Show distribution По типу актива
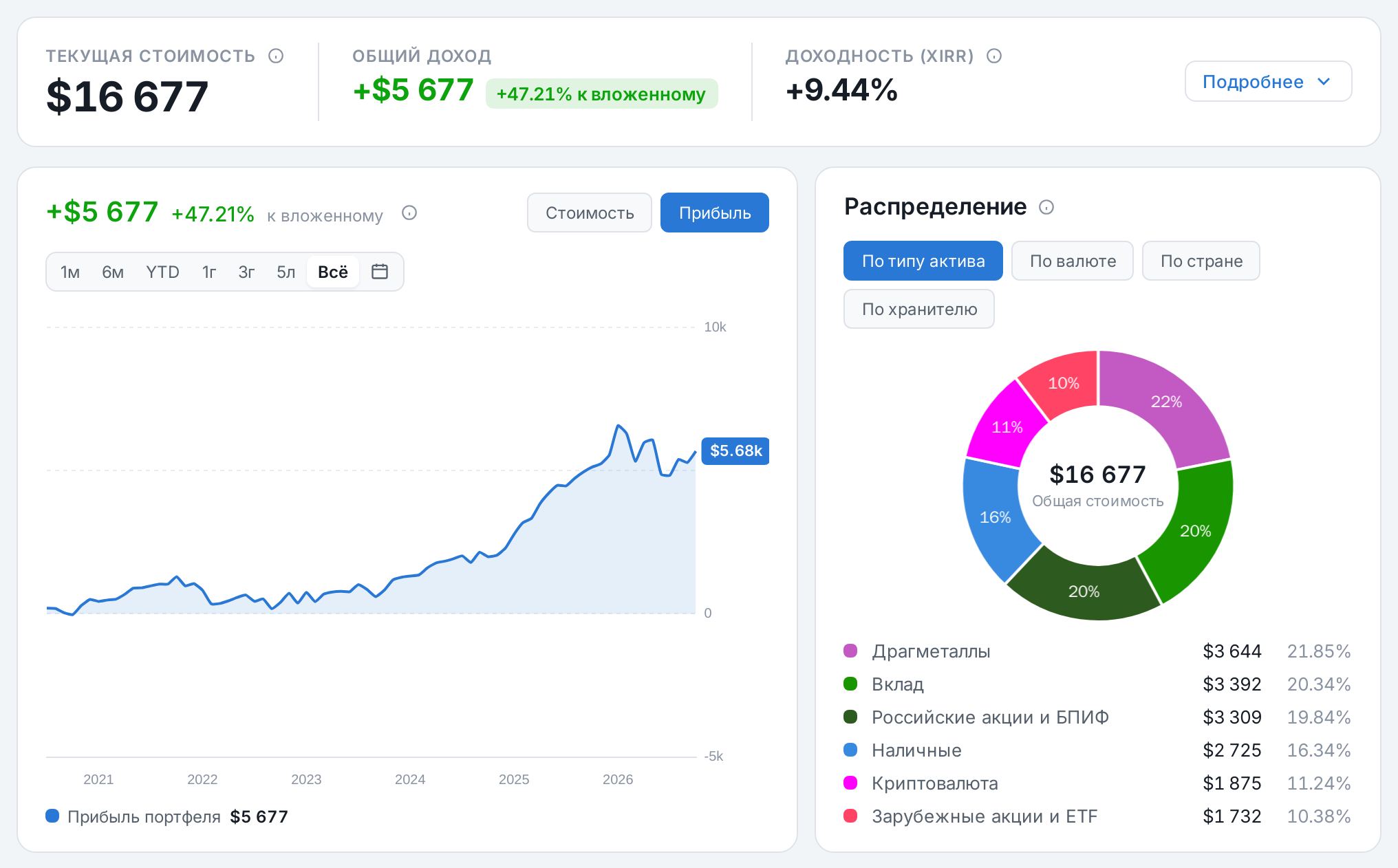This screenshot has width=1398, height=868. tap(923, 261)
